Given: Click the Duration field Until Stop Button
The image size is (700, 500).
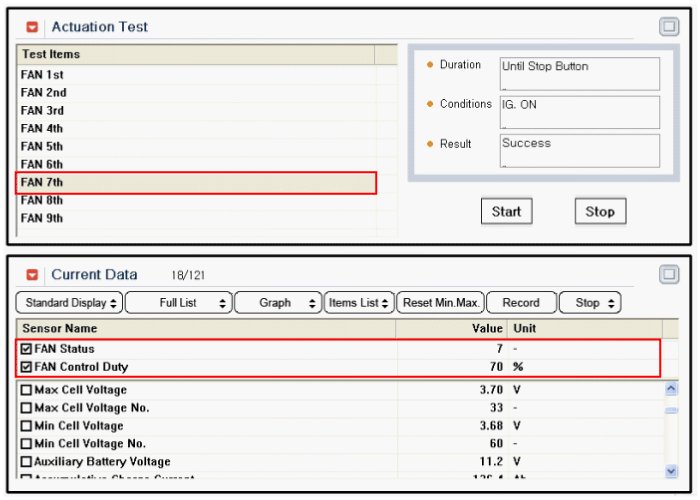Looking at the screenshot, I should coord(579,74).
